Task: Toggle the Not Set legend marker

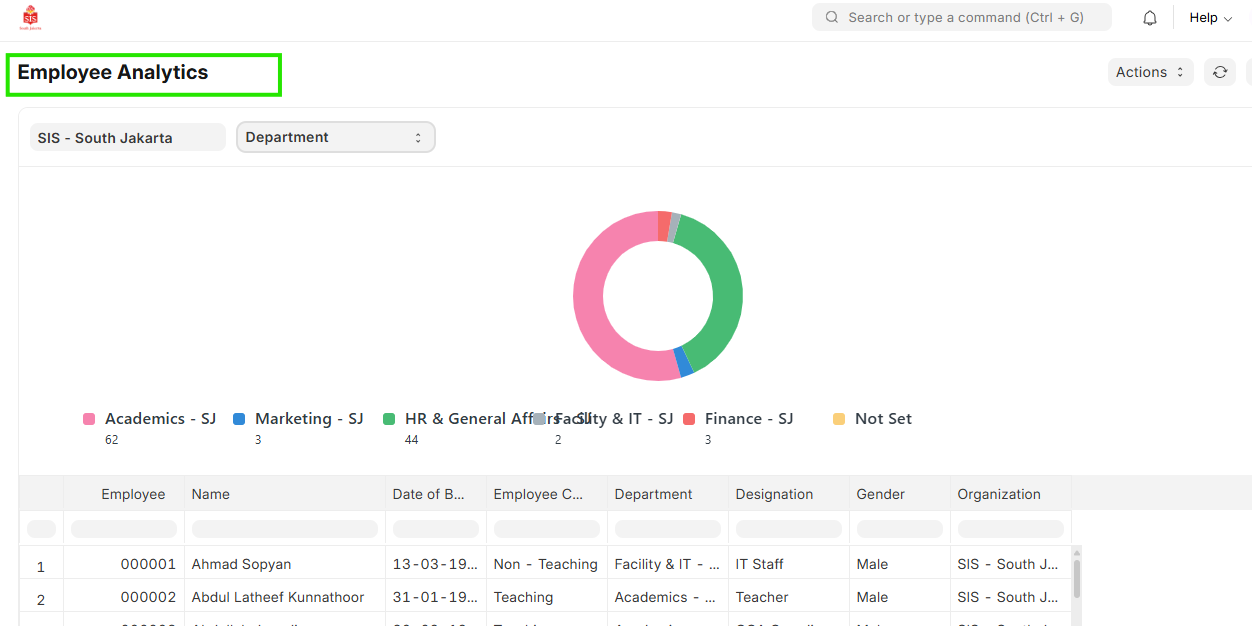Action: [x=839, y=419]
